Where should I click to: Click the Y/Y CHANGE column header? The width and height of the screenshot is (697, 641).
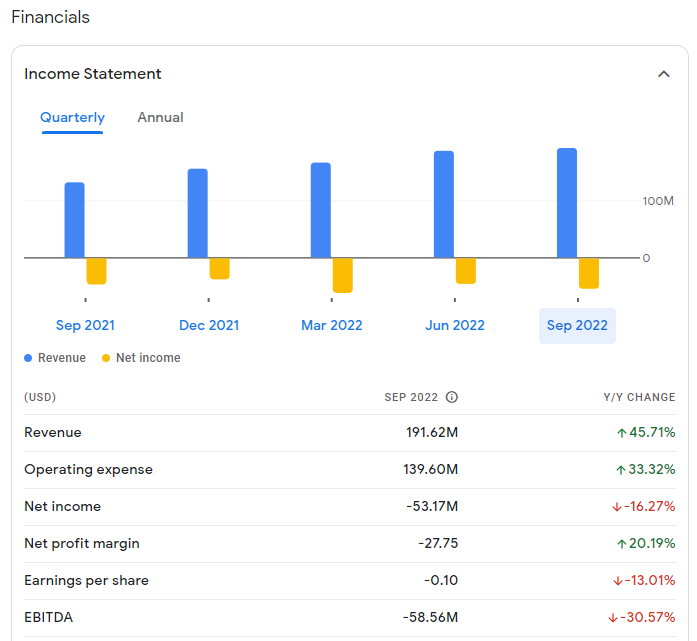[639, 397]
